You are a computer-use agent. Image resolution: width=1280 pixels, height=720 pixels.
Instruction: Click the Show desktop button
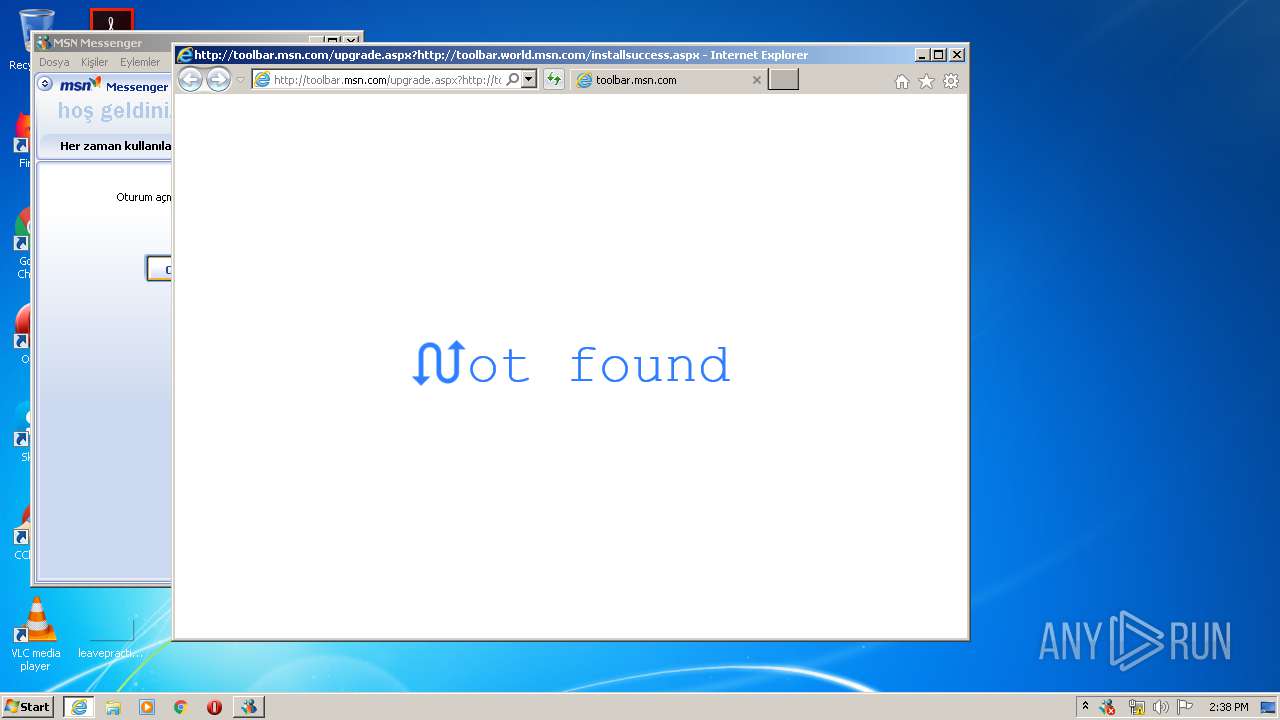pyautogui.click(x=1269, y=707)
